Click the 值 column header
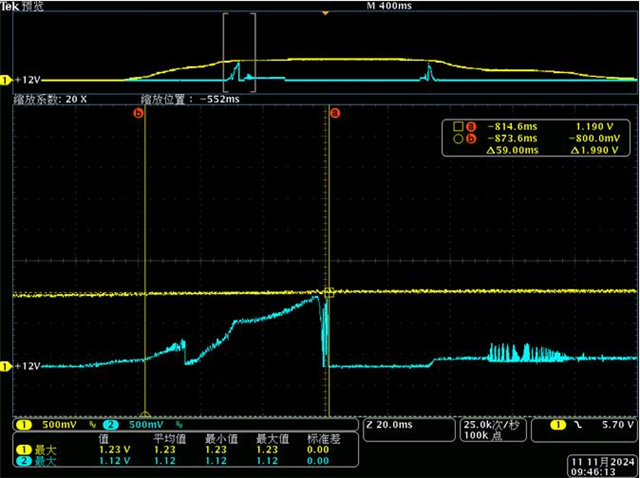Image resolution: width=640 pixels, height=478 pixels. (x=104, y=439)
